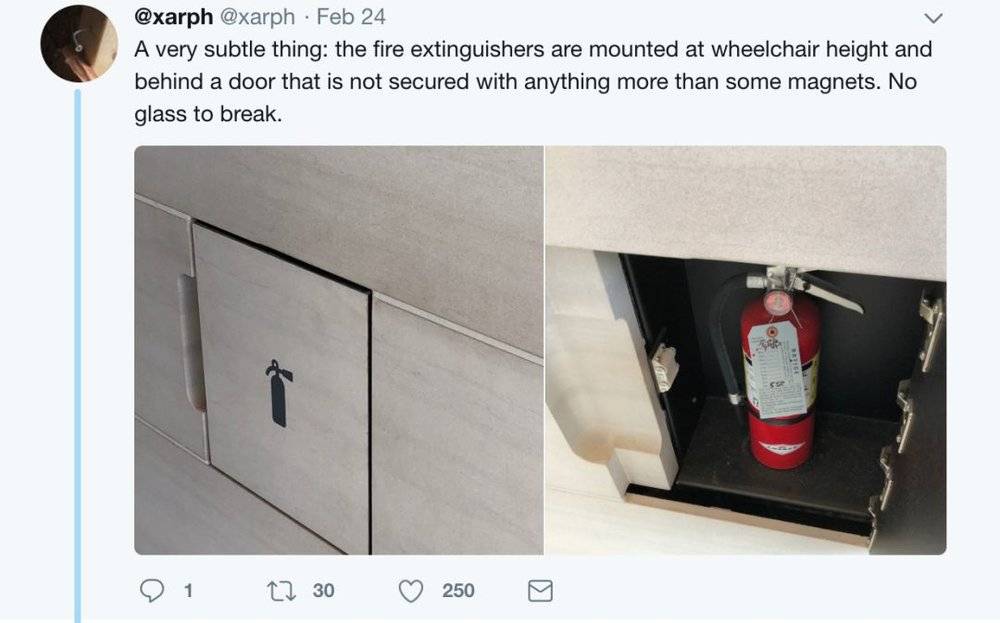Open @xarph's round profile avatar
The image size is (1000, 623).
pyautogui.click(x=79, y=44)
